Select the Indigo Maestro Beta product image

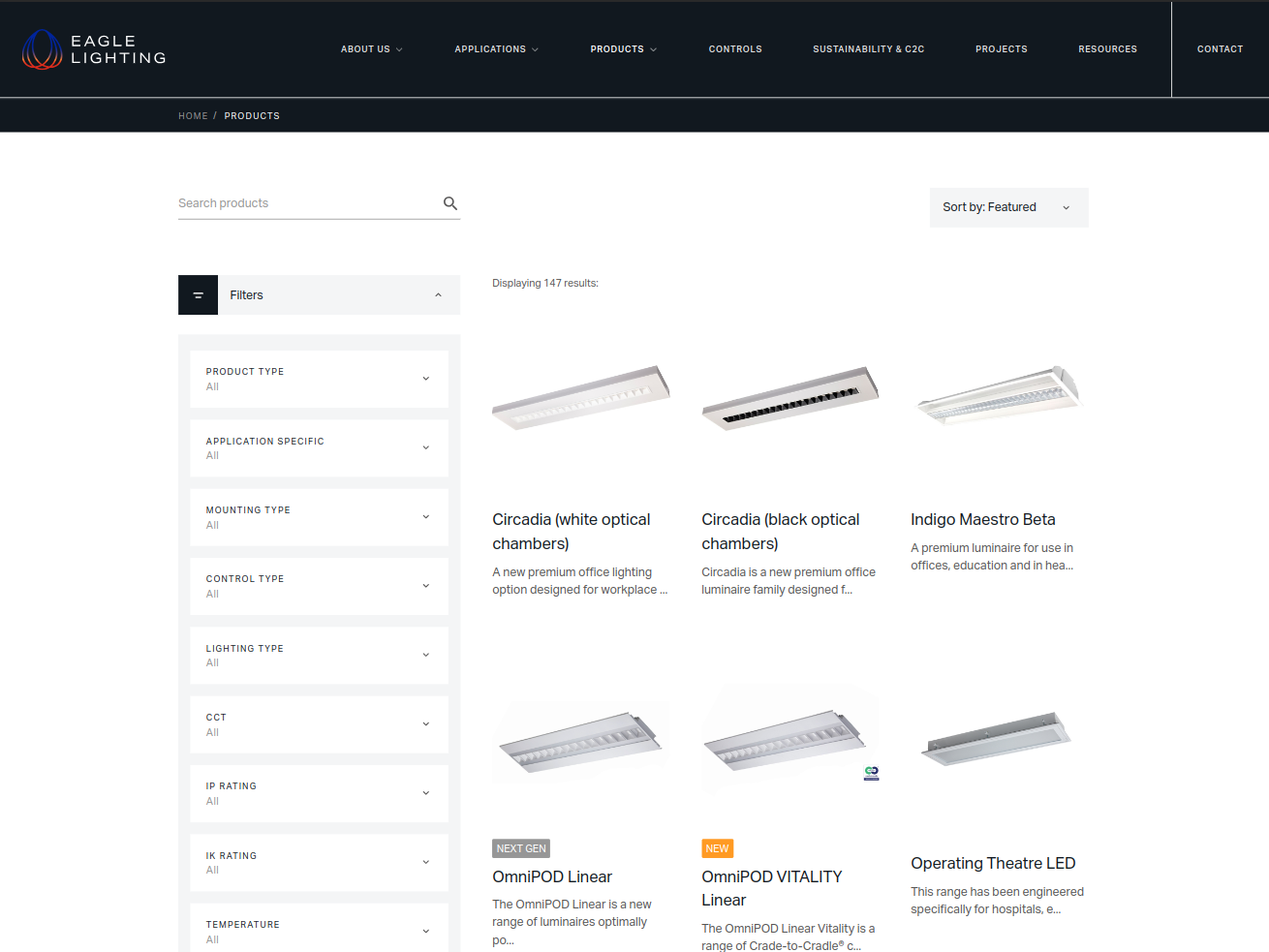point(999,394)
